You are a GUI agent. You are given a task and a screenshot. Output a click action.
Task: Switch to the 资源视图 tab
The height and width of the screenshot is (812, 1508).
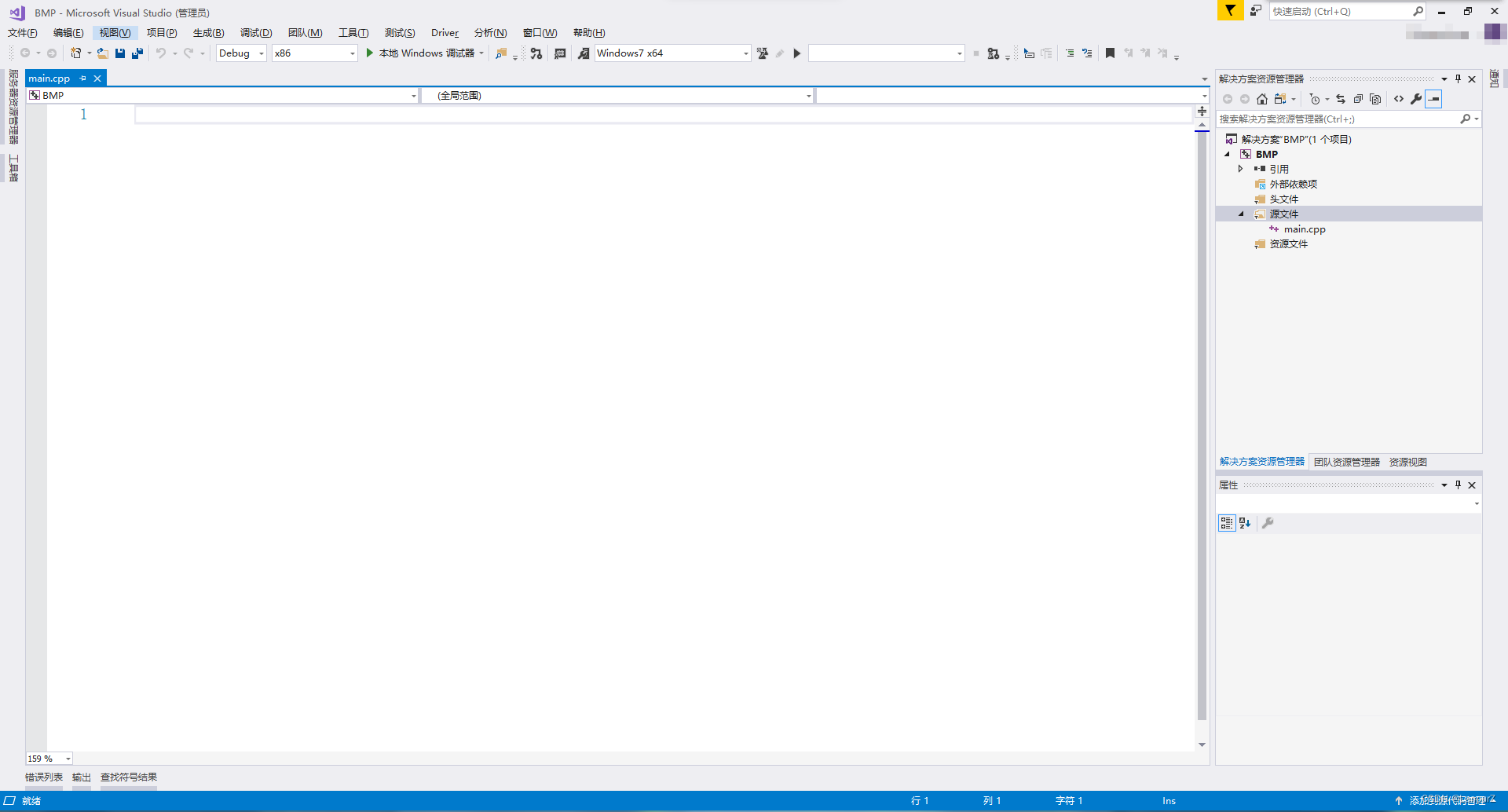(x=1408, y=462)
